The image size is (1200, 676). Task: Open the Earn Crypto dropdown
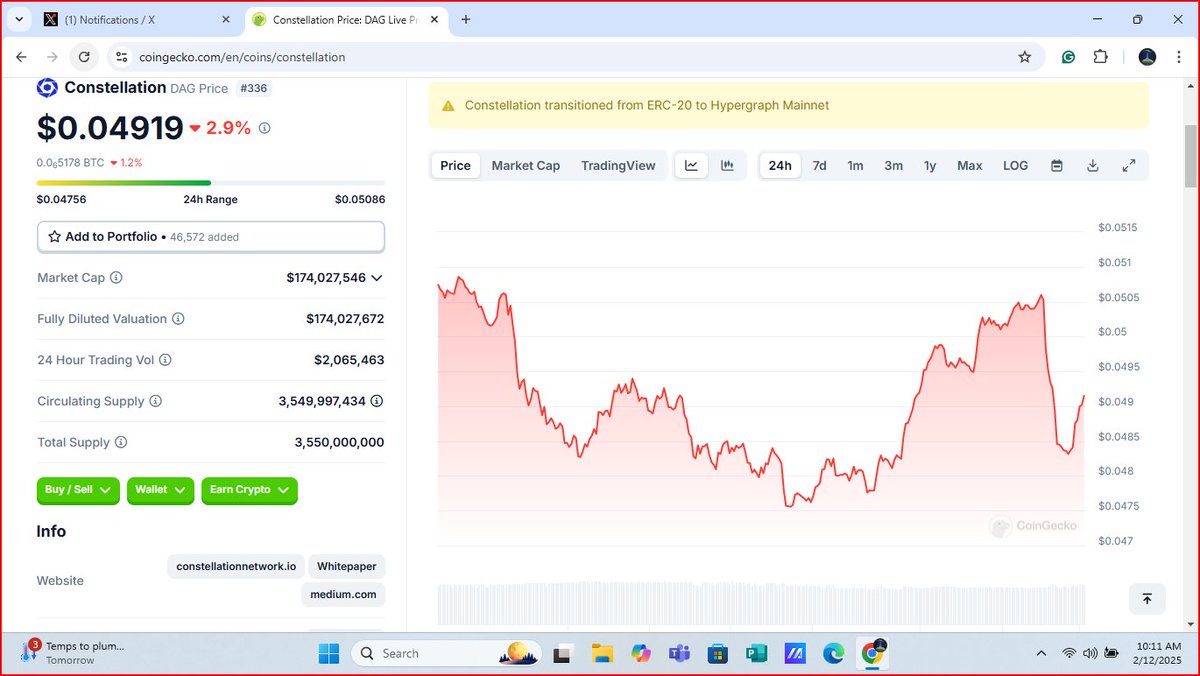249,490
